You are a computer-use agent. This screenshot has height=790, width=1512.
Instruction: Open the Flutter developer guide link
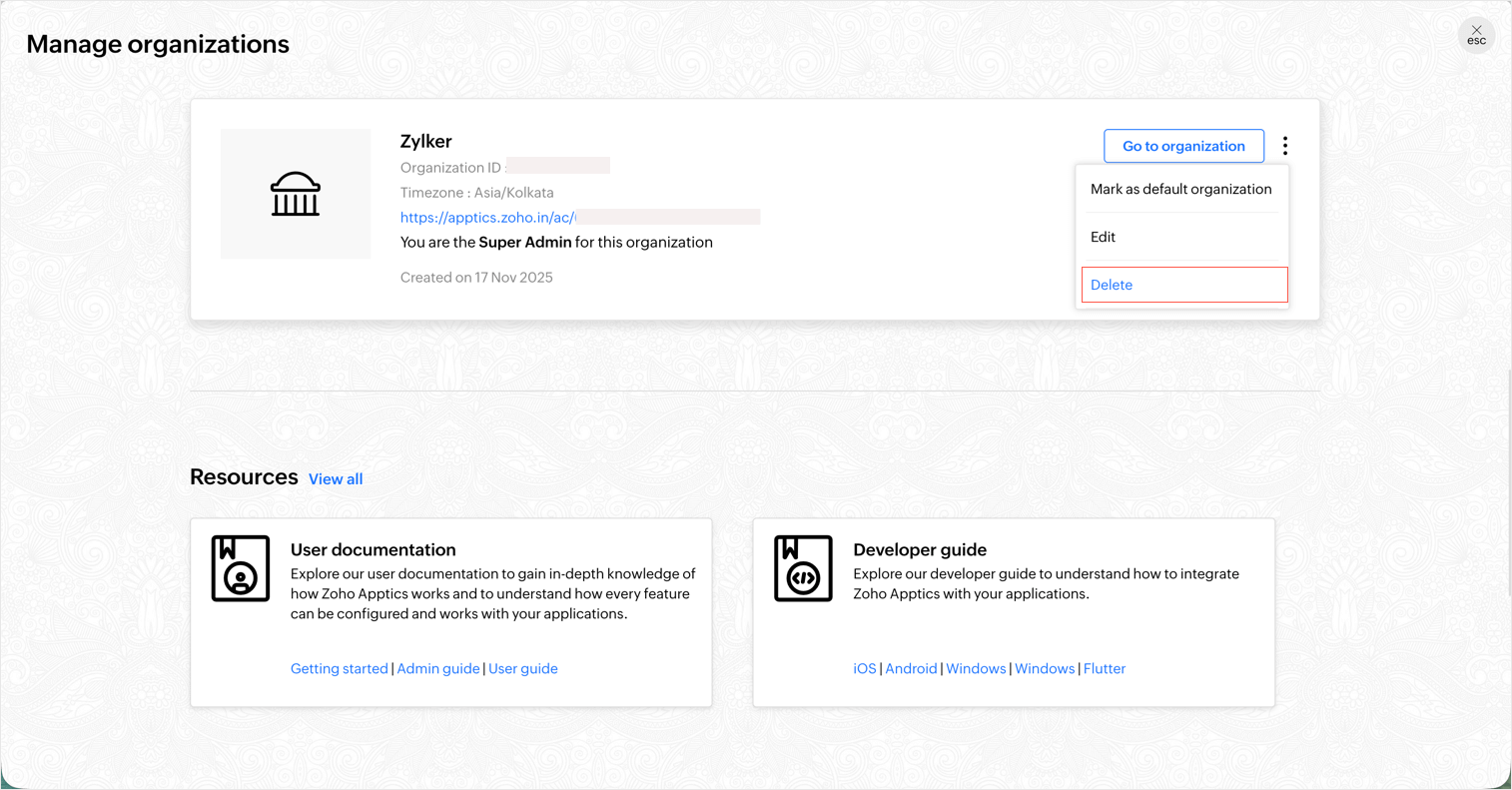(1105, 668)
